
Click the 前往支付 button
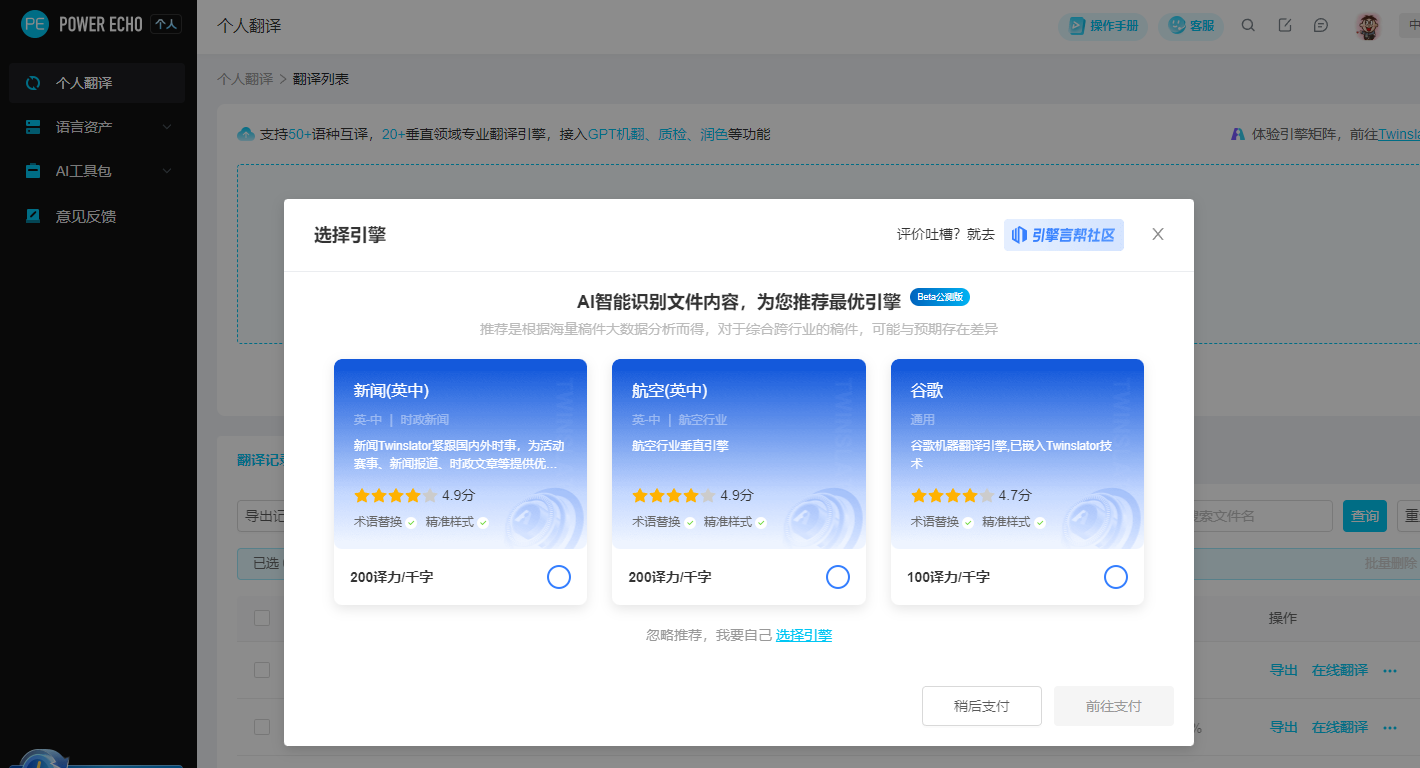pyautogui.click(x=1113, y=706)
